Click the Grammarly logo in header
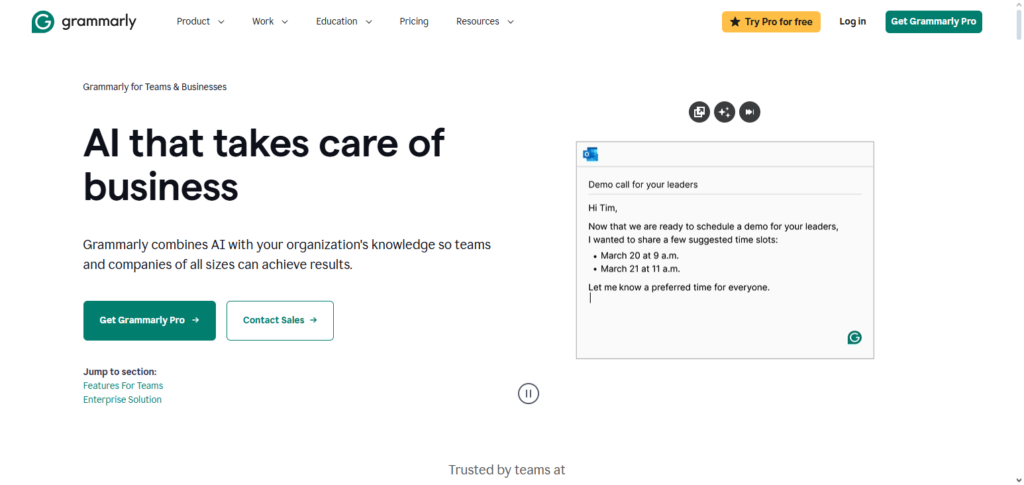Image resolution: width=1024 pixels, height=485 pixels. click(x=84, y=22)
